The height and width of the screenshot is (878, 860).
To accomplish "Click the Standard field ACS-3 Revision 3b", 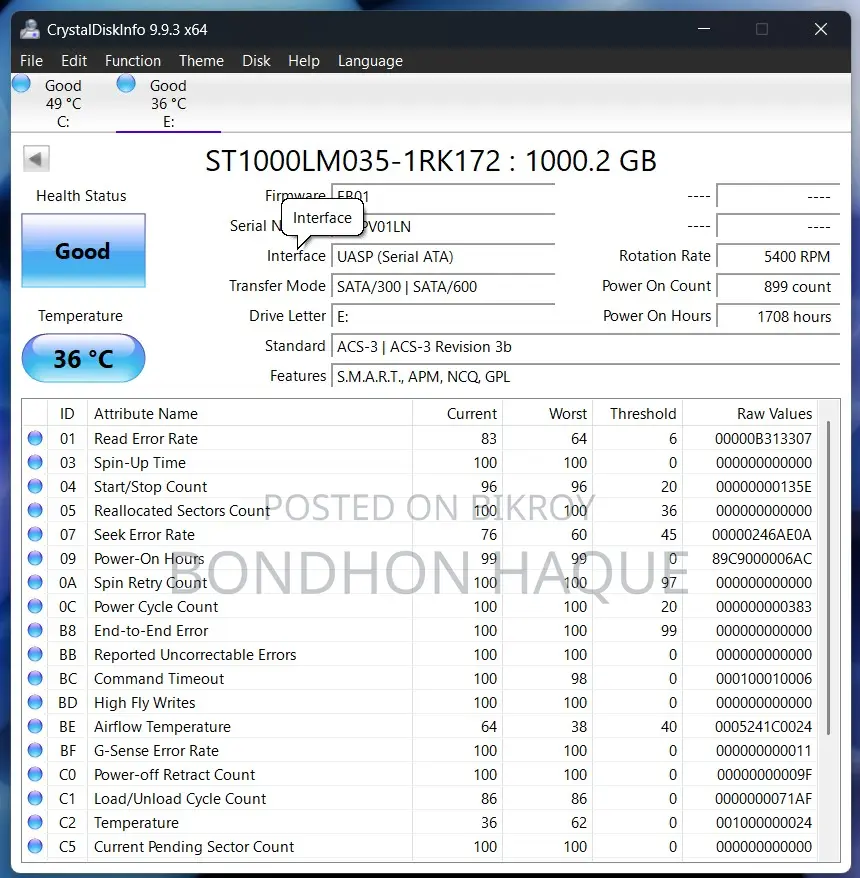I will (x=586, y=347).
